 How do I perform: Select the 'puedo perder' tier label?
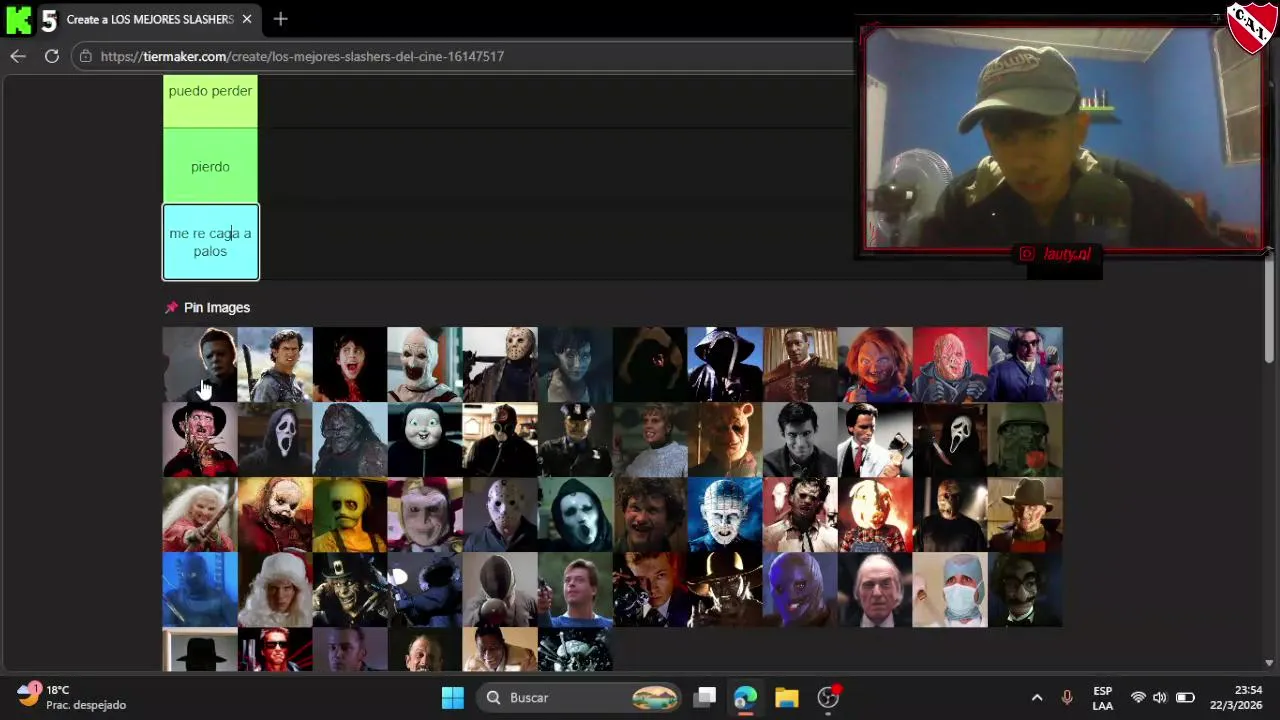tap(210, 100)
